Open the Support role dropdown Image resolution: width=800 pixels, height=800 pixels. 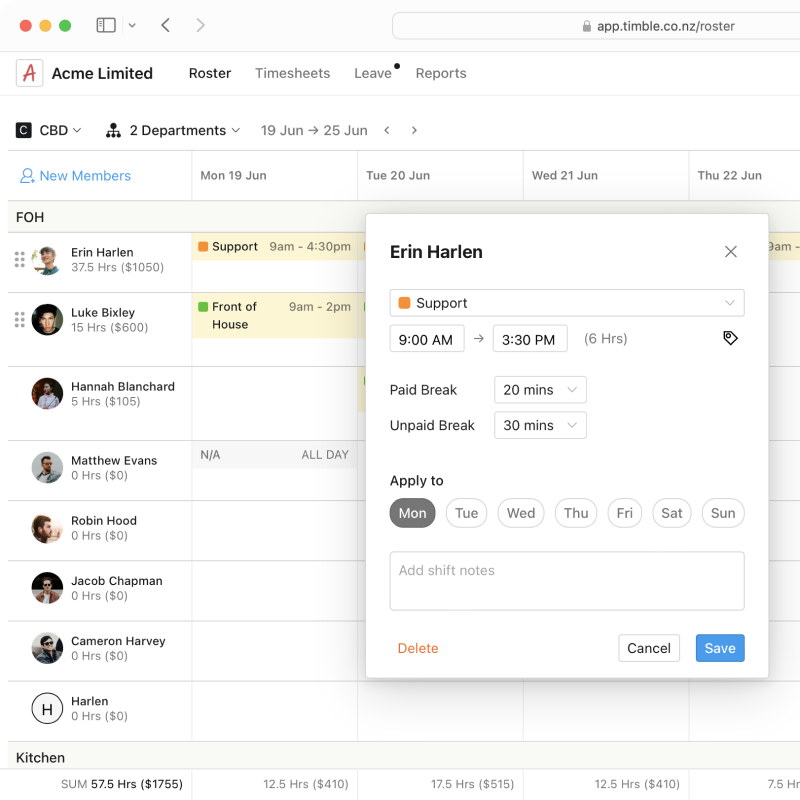pos(567,302)
